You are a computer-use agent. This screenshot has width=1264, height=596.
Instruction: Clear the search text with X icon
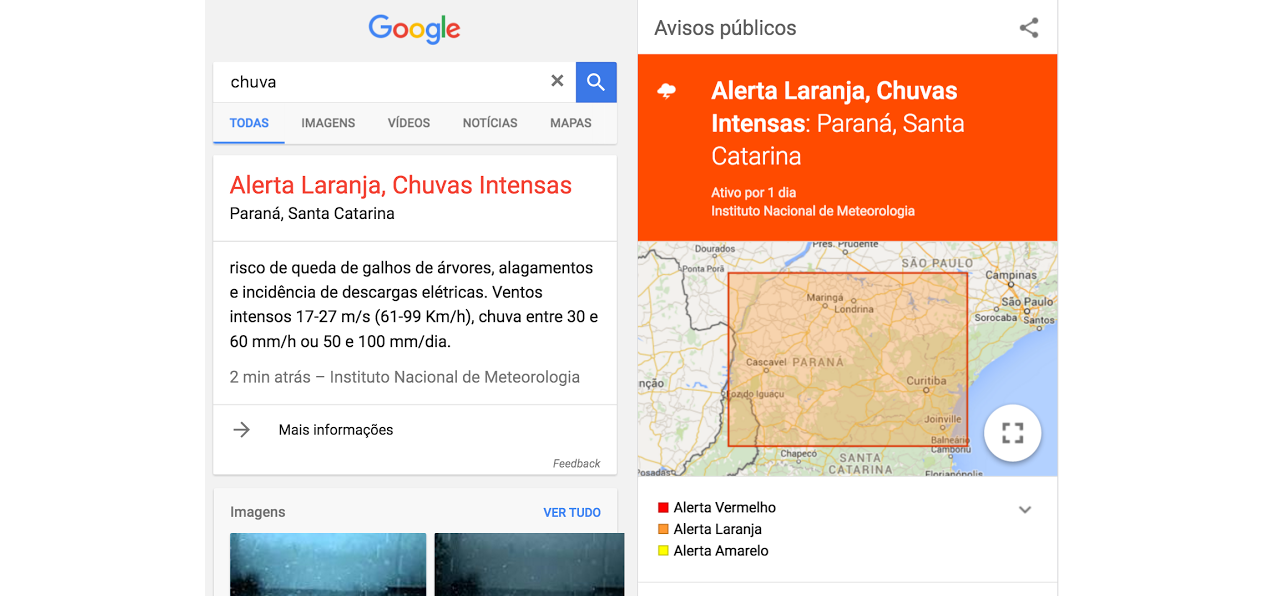pyautogui.click(x=557, y=82)
